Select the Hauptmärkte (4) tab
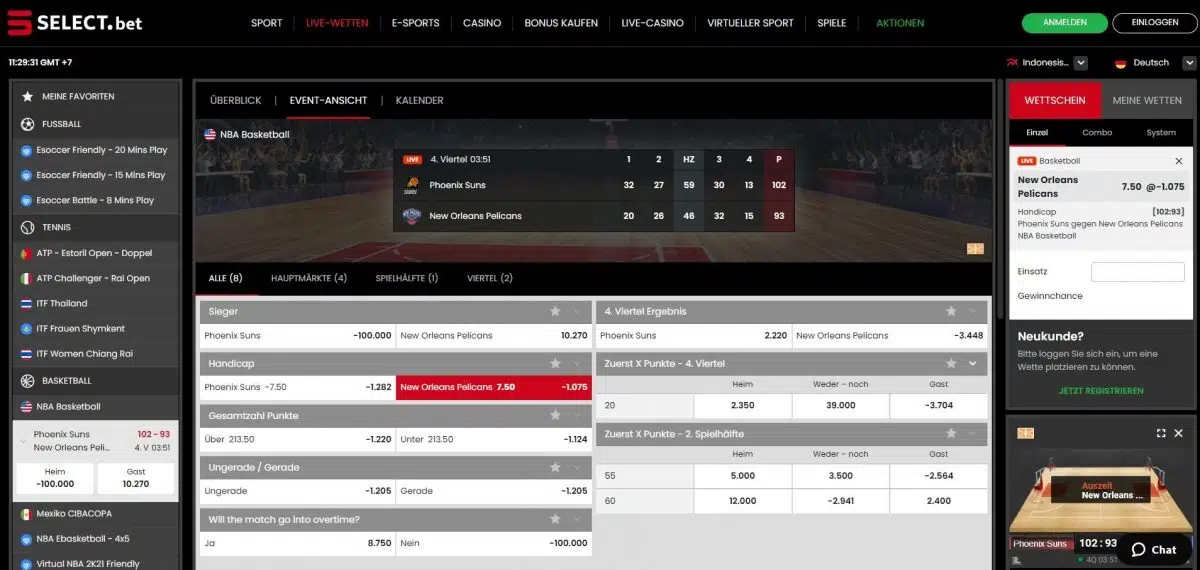The width and height of the screenshot is (1200, 570). [309, 278]
